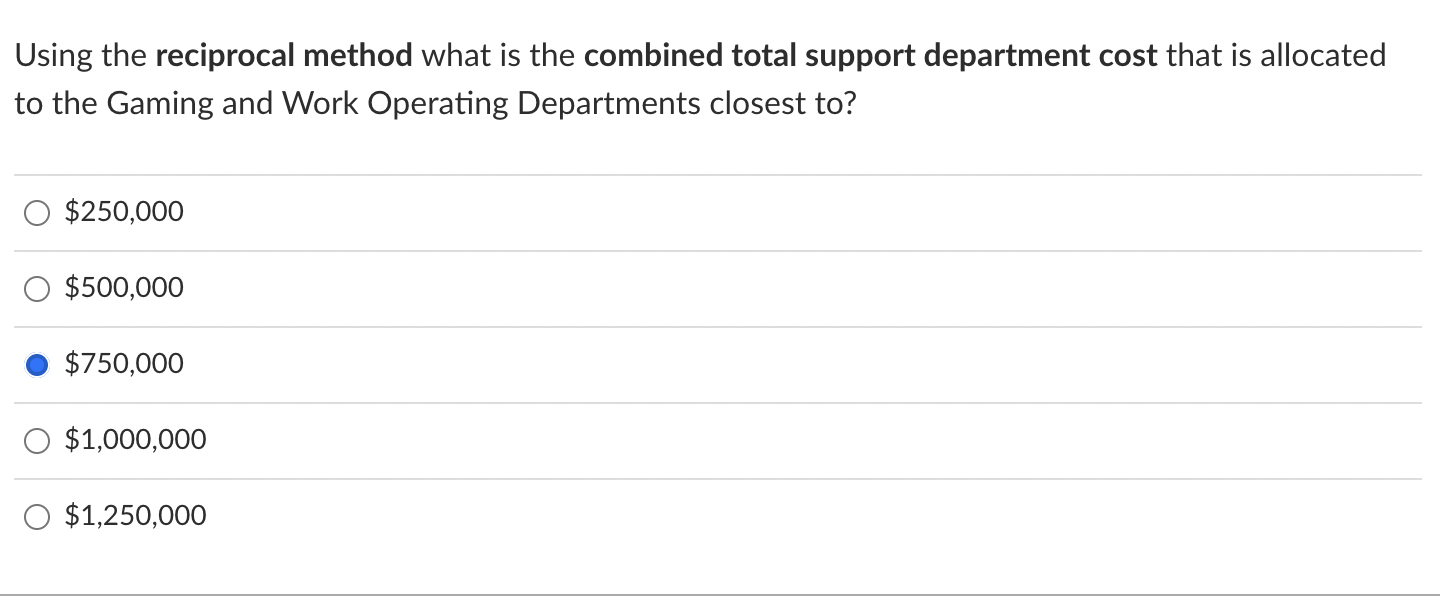Deselect the currently chosen $750,000 option
1440x596 pixels.
37,364
